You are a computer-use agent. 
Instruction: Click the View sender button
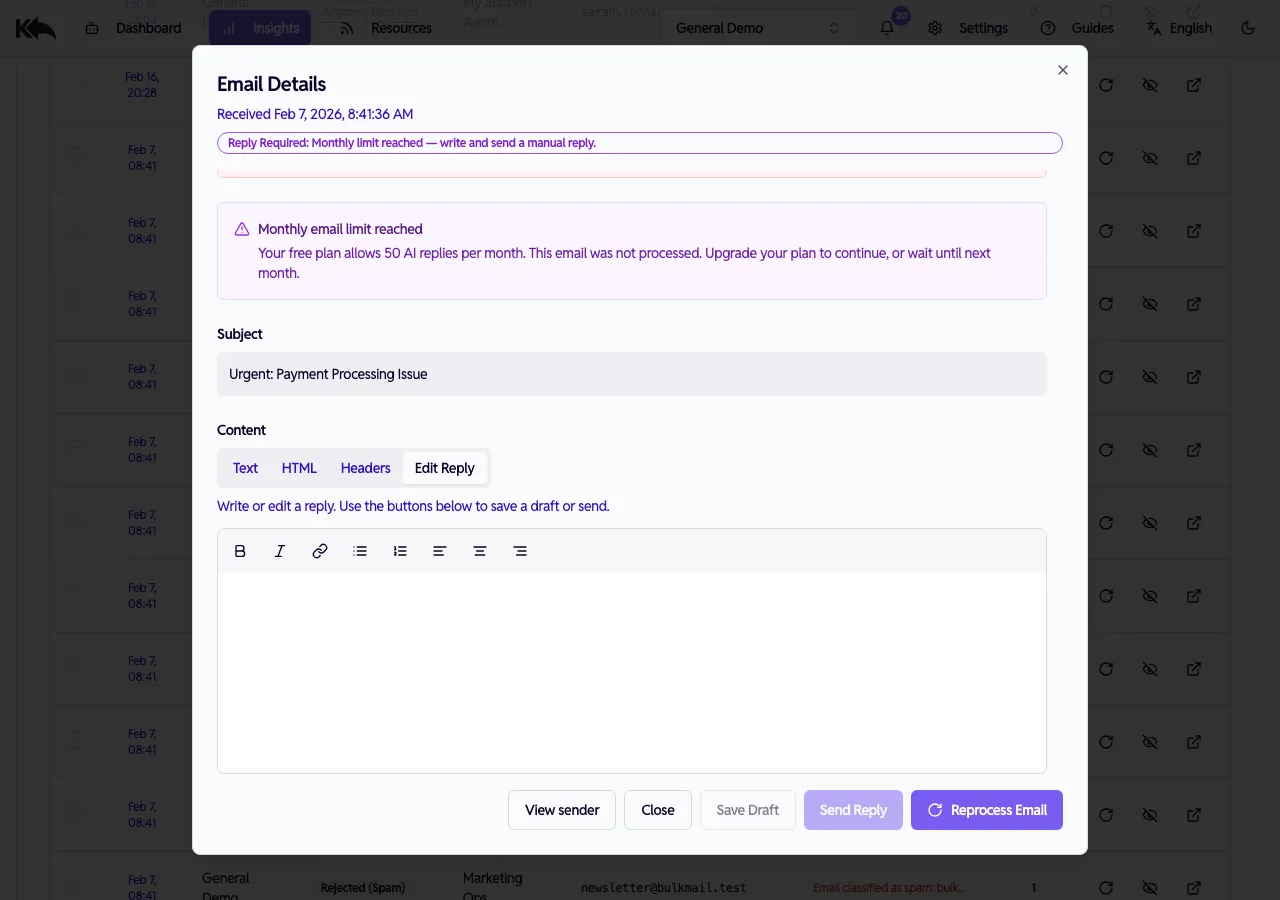(x=561, y=810)
